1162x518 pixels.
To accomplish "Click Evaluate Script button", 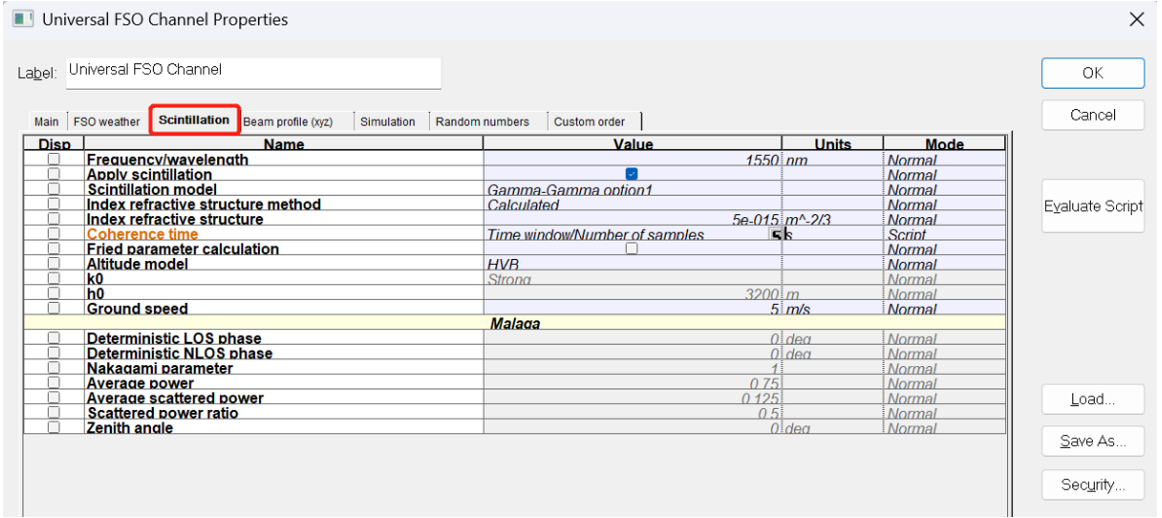I will tap(1092, 206).
